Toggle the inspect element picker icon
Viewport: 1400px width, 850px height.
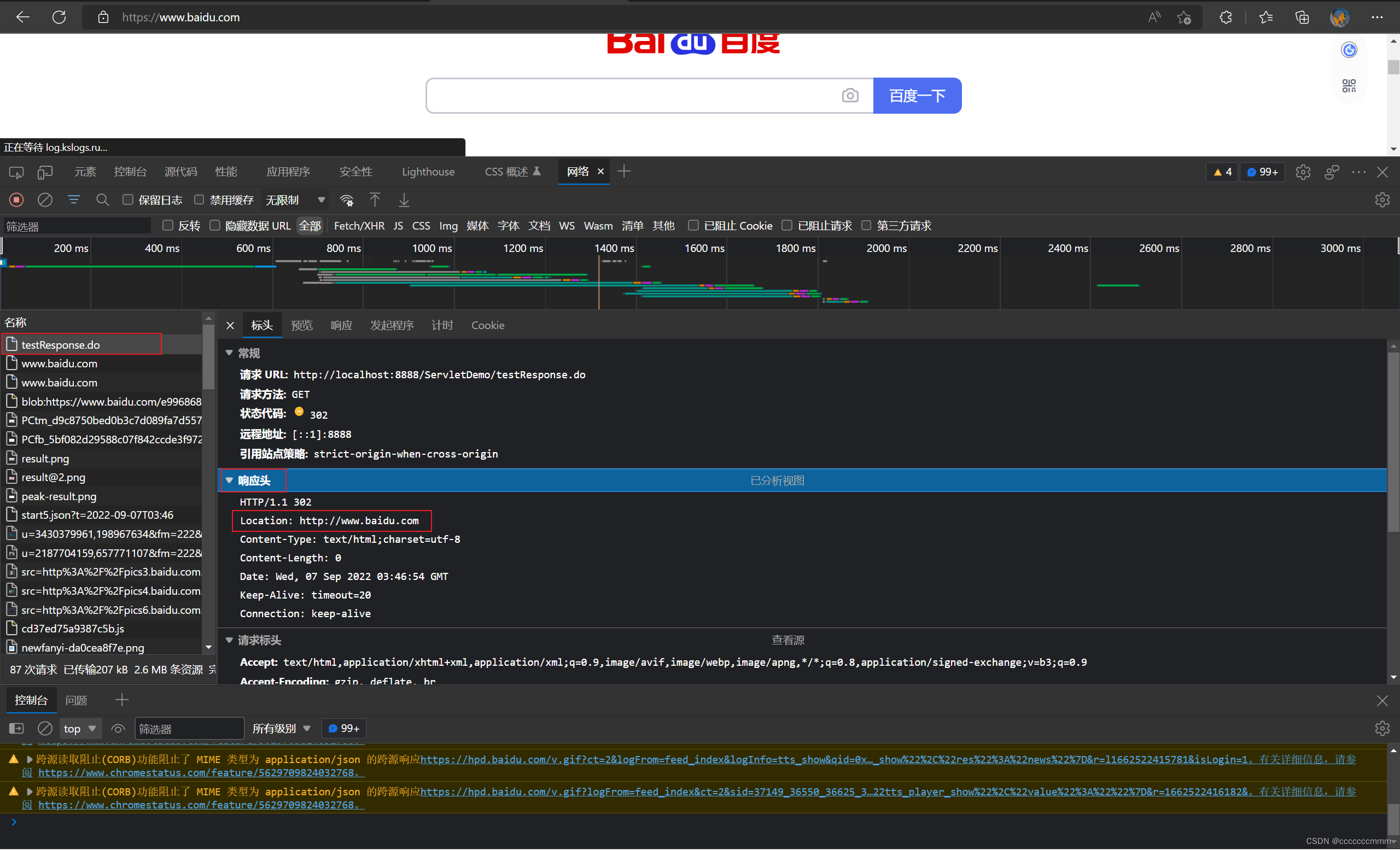coord(16,172)
